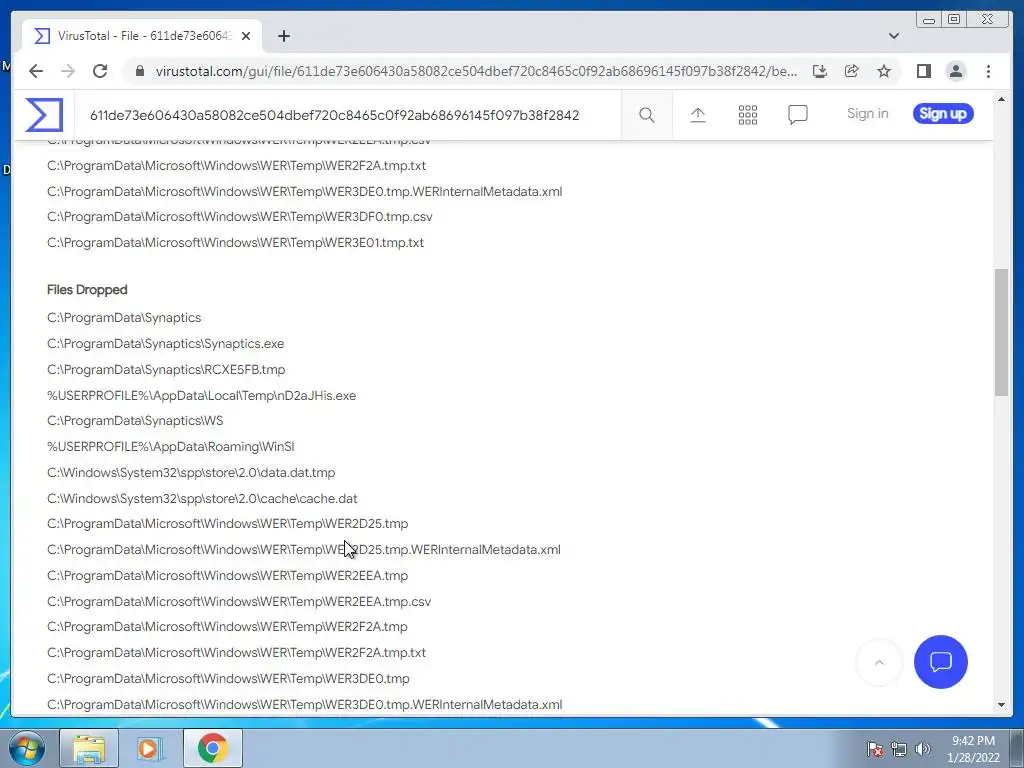The height and width of the screenshot is (768, 1024).
Task: Click the page vertical scrollbar thumb
Action: (x=1001, y=332)
